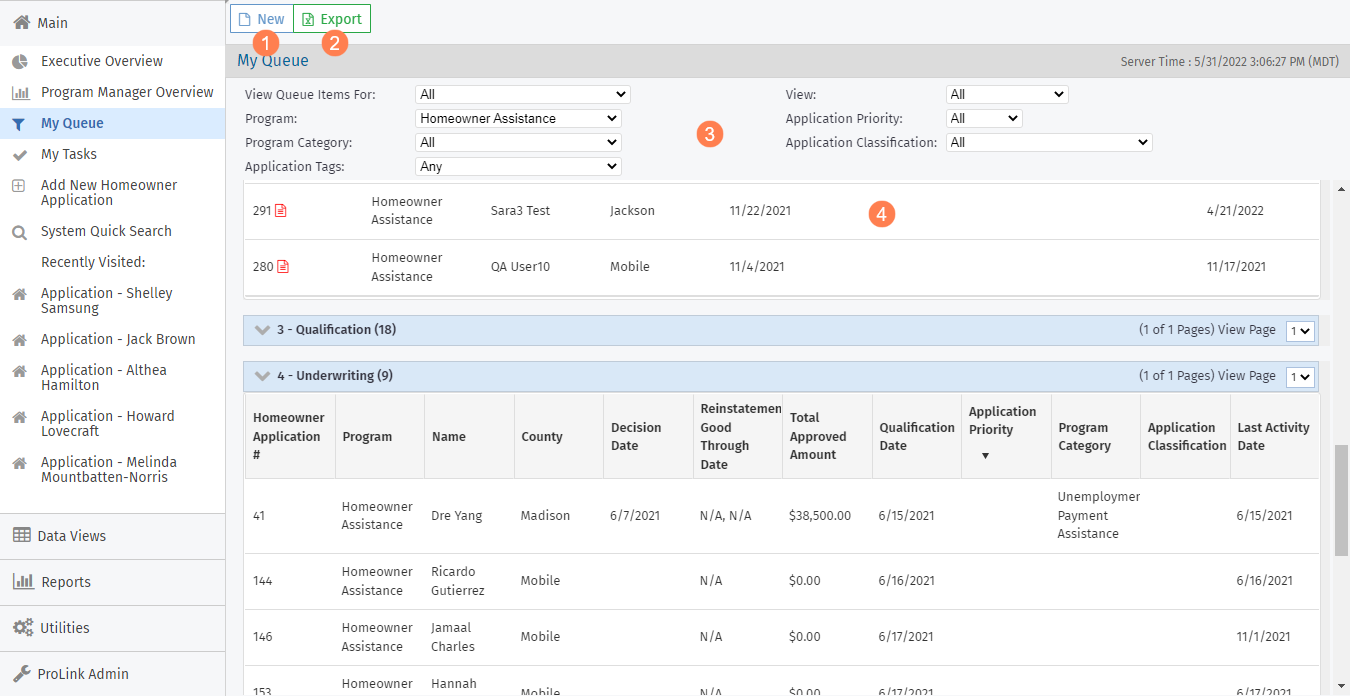Image resolution: width=1350 pixels, height=696 pixels.
Task: Click the vertical scrollbar thumb on the right
Action: (x=1341, y=500)
